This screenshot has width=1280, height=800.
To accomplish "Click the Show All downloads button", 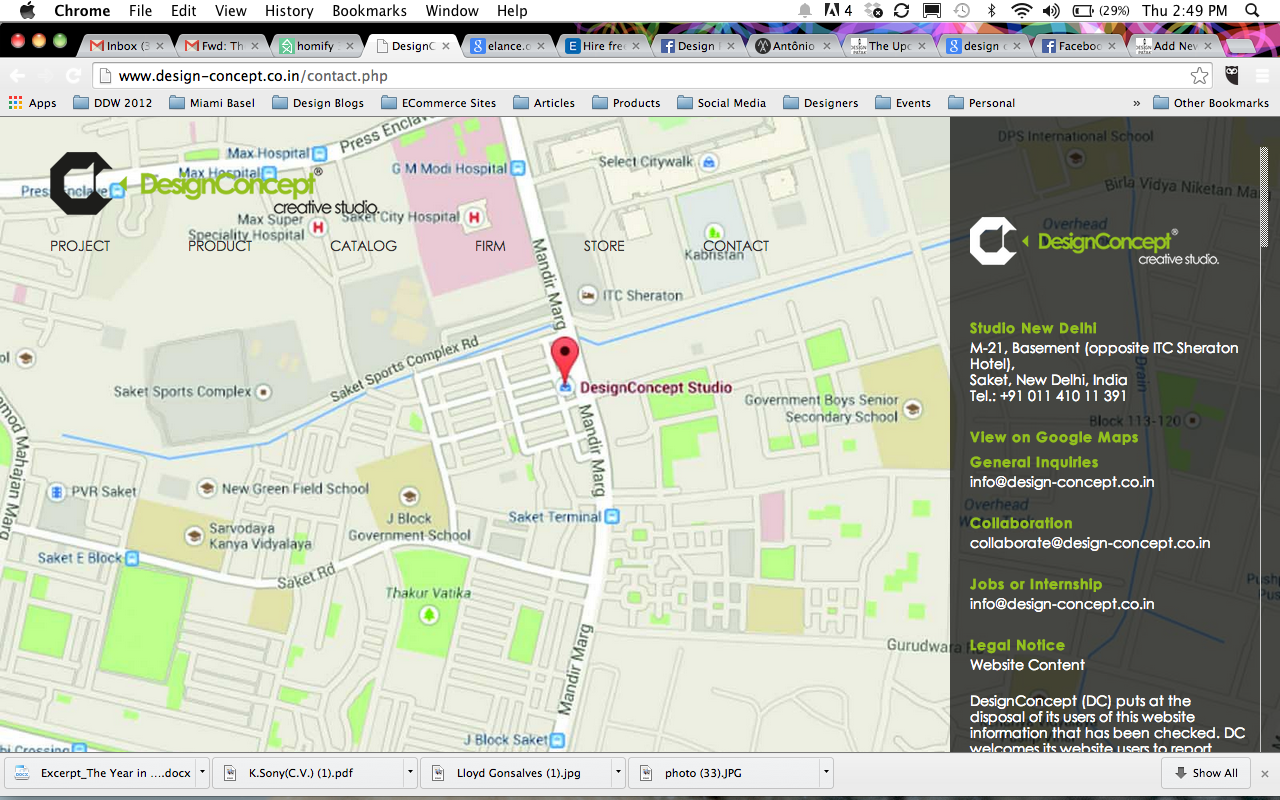I will (x=1206, y=772).
